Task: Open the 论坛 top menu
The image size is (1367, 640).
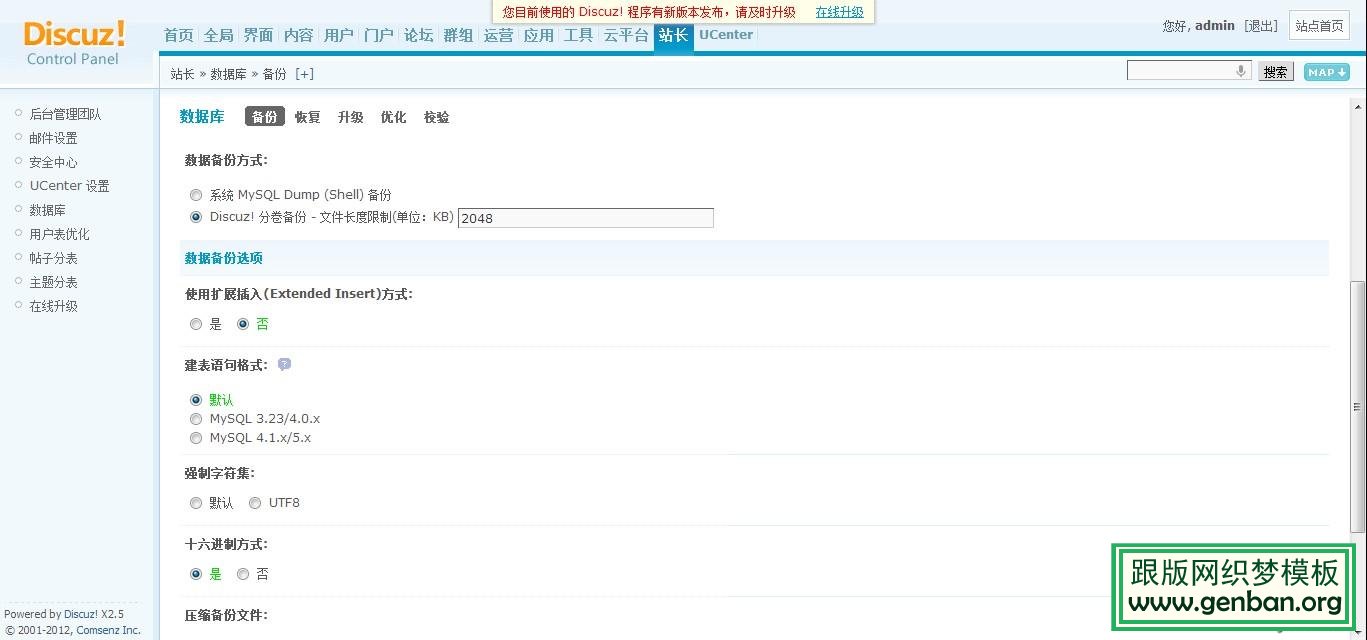Action: (x=419, y=35)
